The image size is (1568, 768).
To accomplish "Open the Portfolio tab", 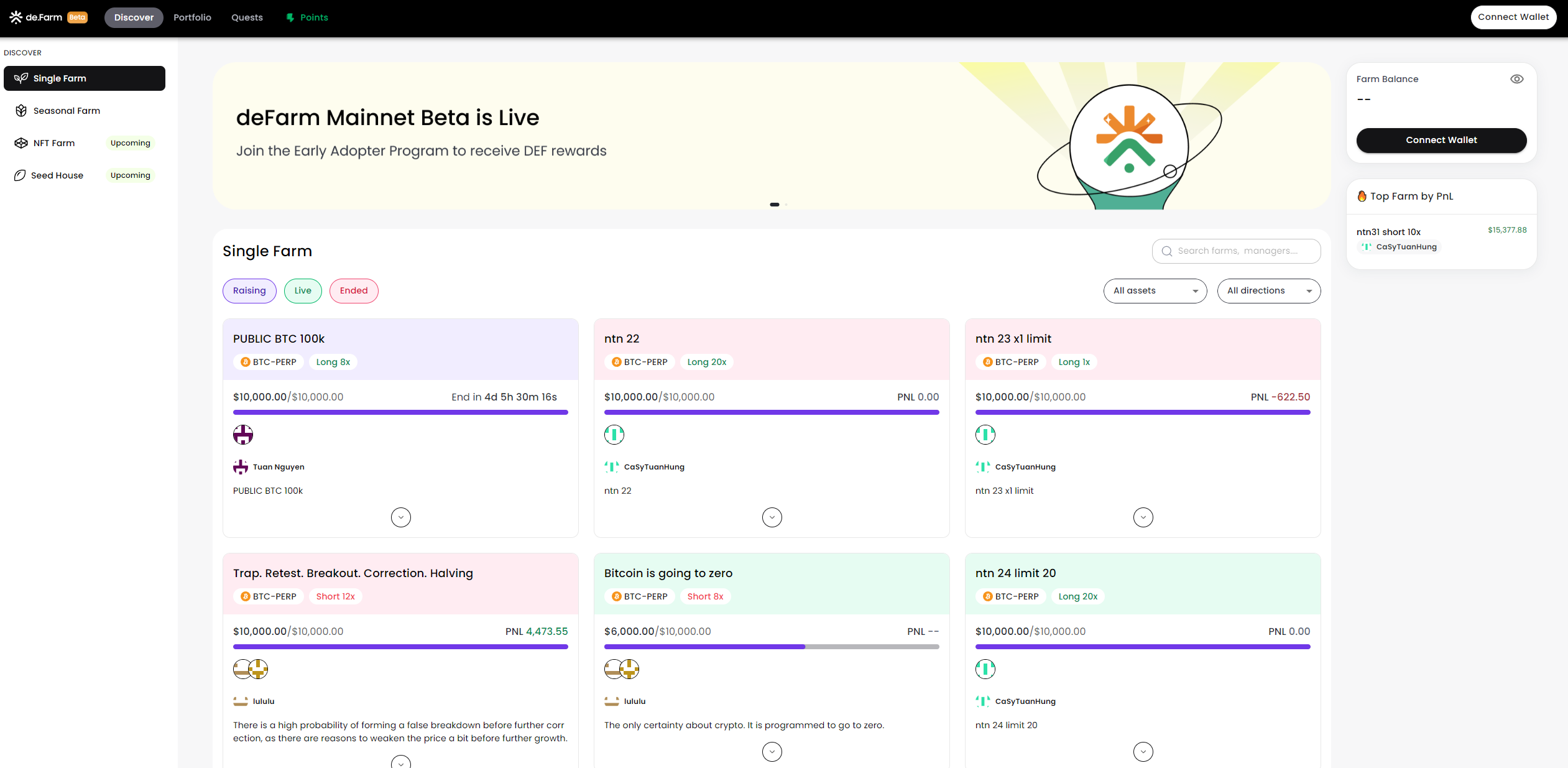I will click(x=192, y=17).
